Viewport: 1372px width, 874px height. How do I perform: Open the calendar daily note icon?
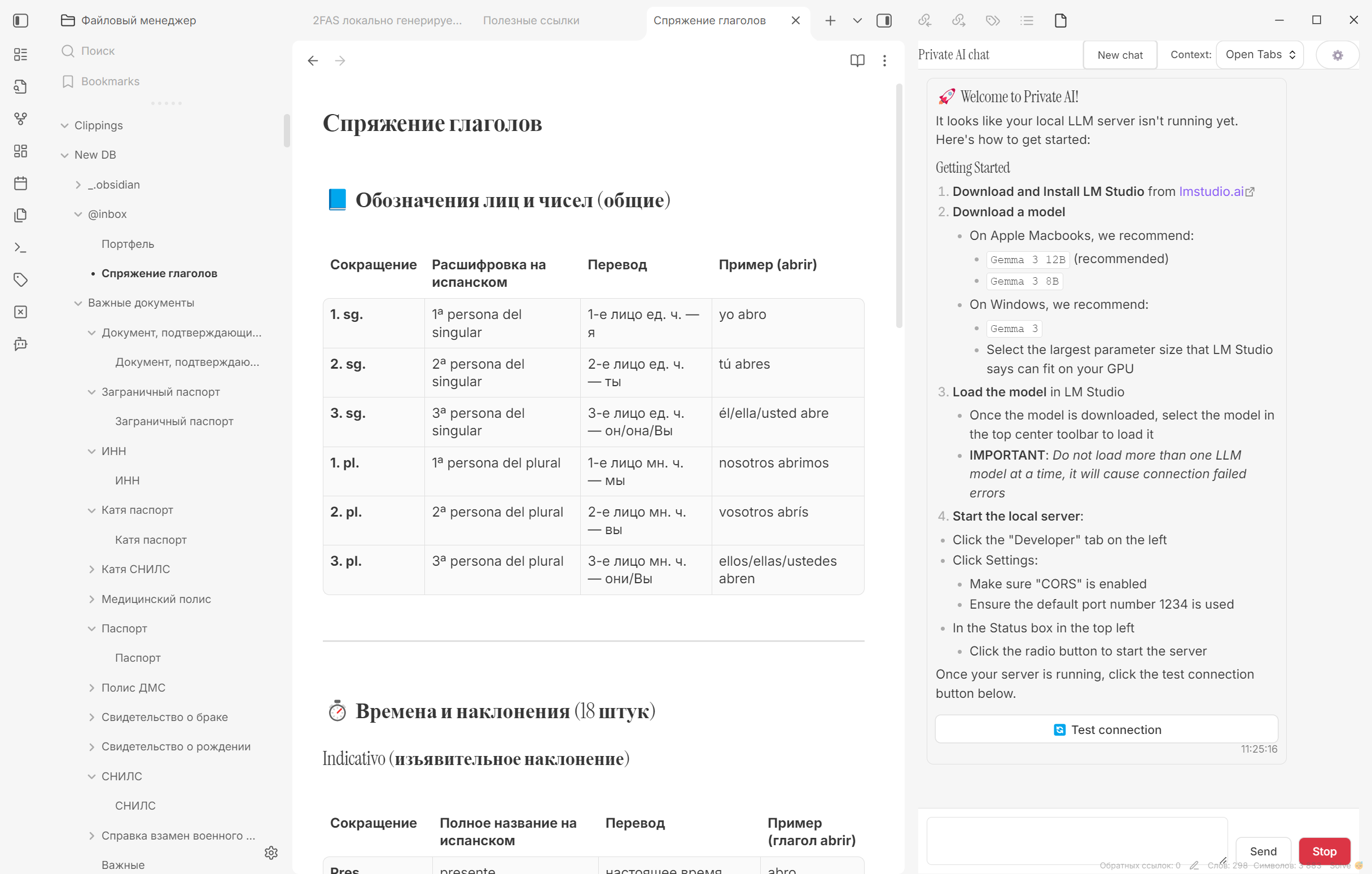(20, 183)
